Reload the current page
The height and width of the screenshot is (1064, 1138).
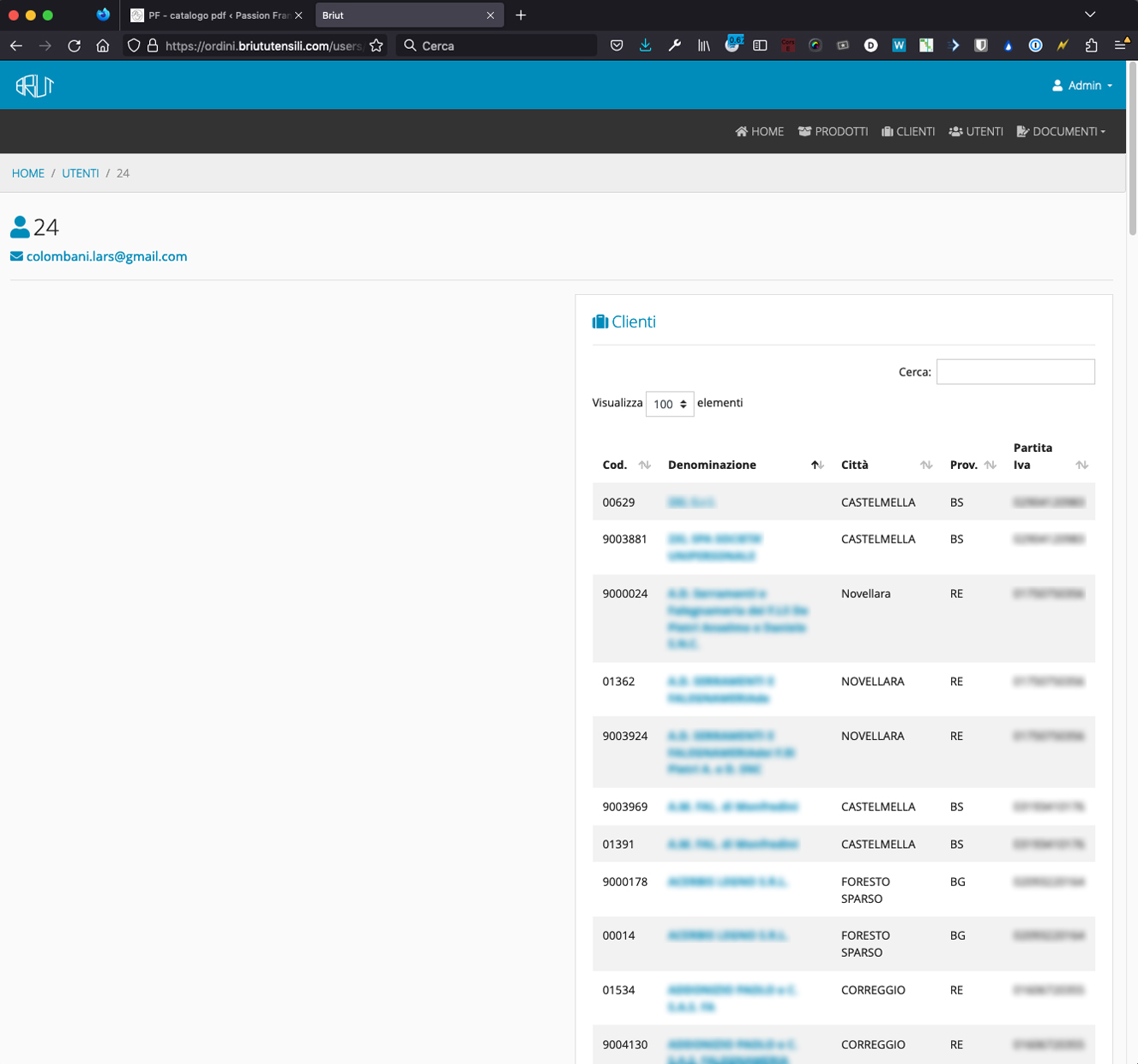[75, 45]
